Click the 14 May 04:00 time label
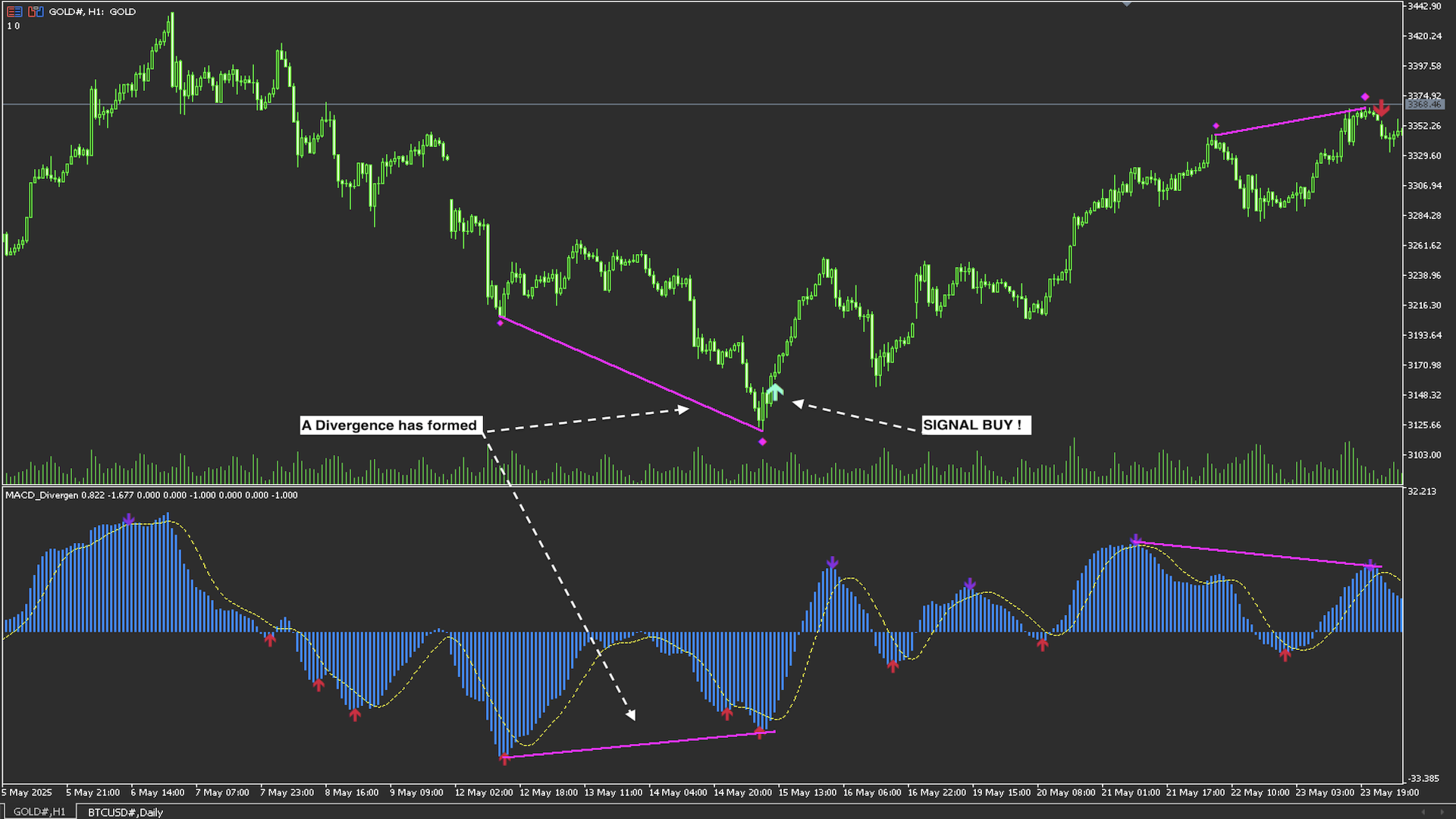 678,792
